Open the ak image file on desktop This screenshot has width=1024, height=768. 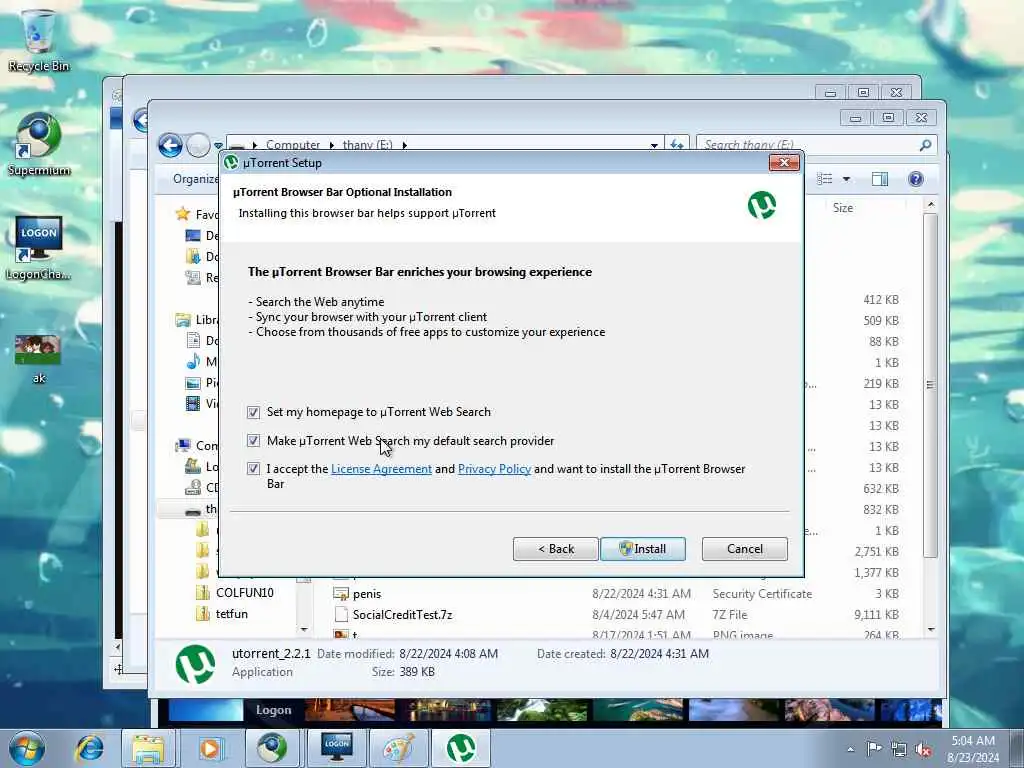pos(38,359)
